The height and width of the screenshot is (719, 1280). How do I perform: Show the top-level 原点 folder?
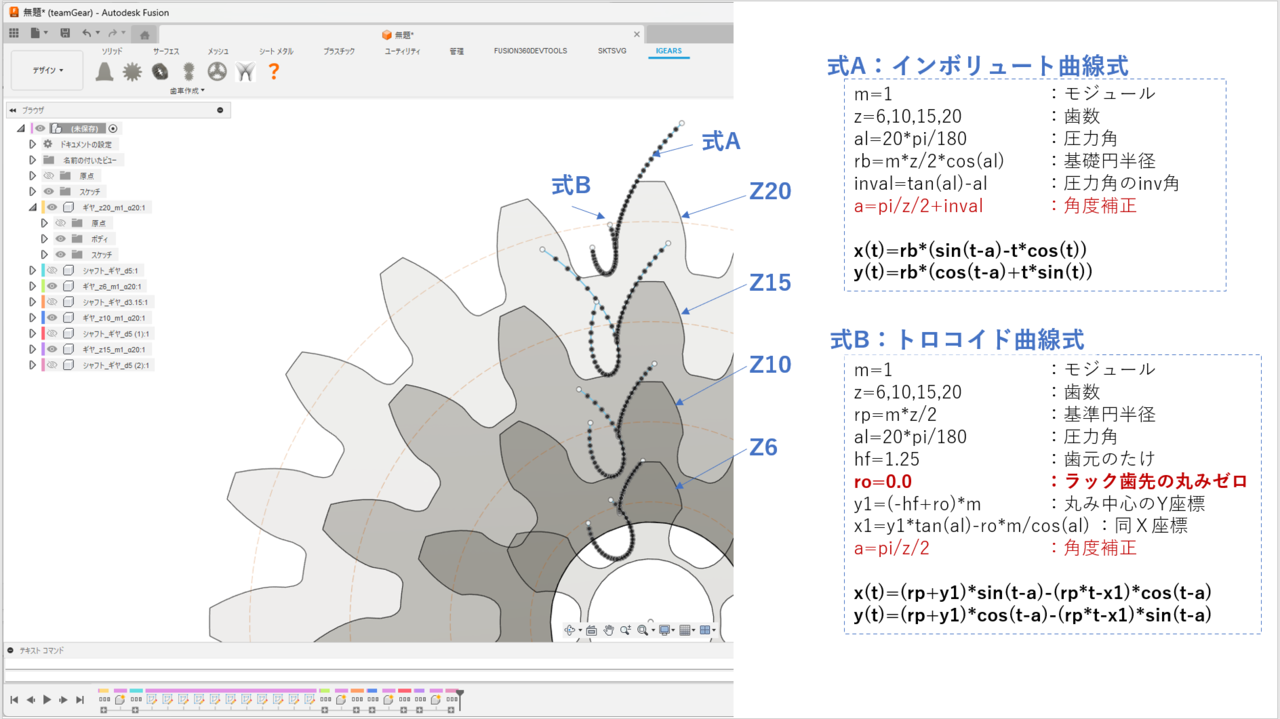pos(48,175)
